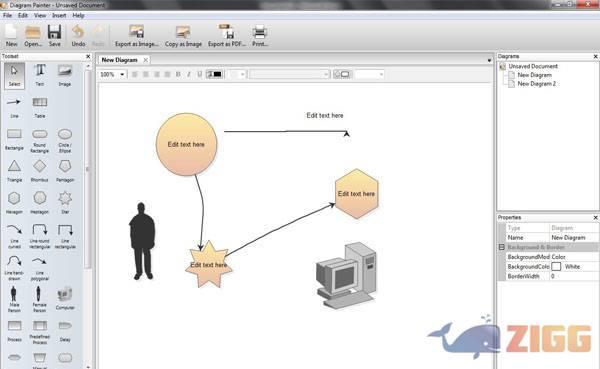Choose the Circle / Ellipse tool
The width and height of the screenshot is (600, 369).
[65, 140]
